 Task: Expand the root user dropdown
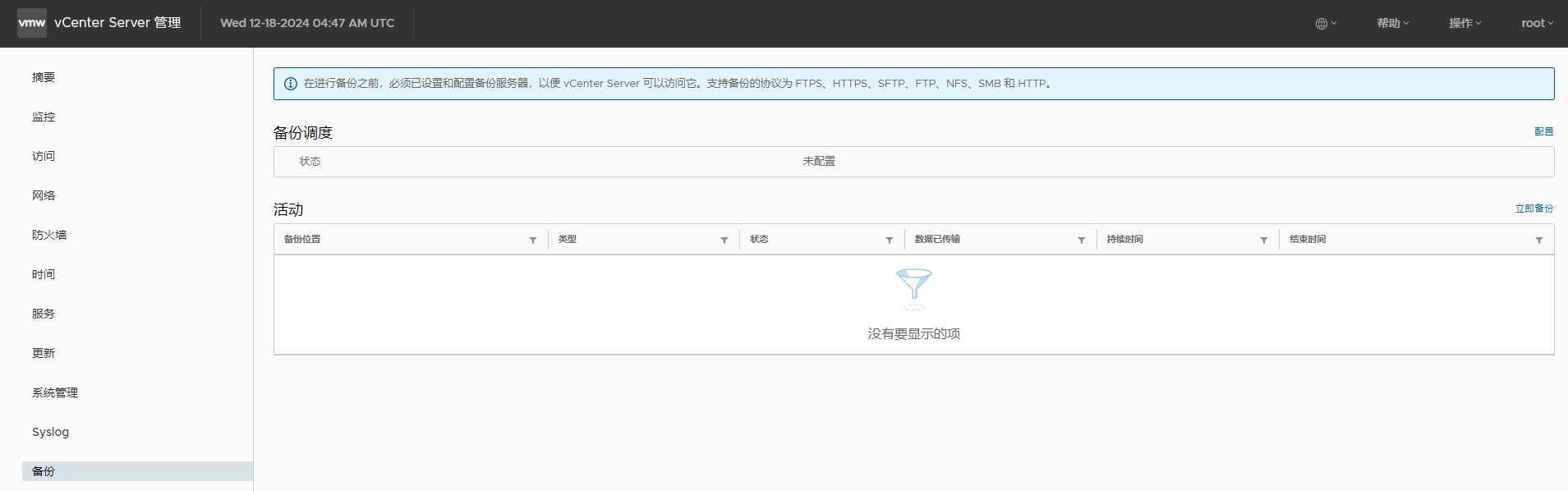(x=1537, y=23)
